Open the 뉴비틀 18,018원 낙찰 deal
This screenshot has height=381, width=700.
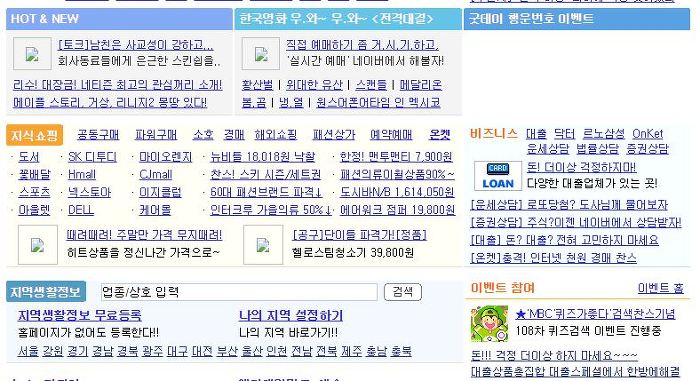click(x=262, y=157)
